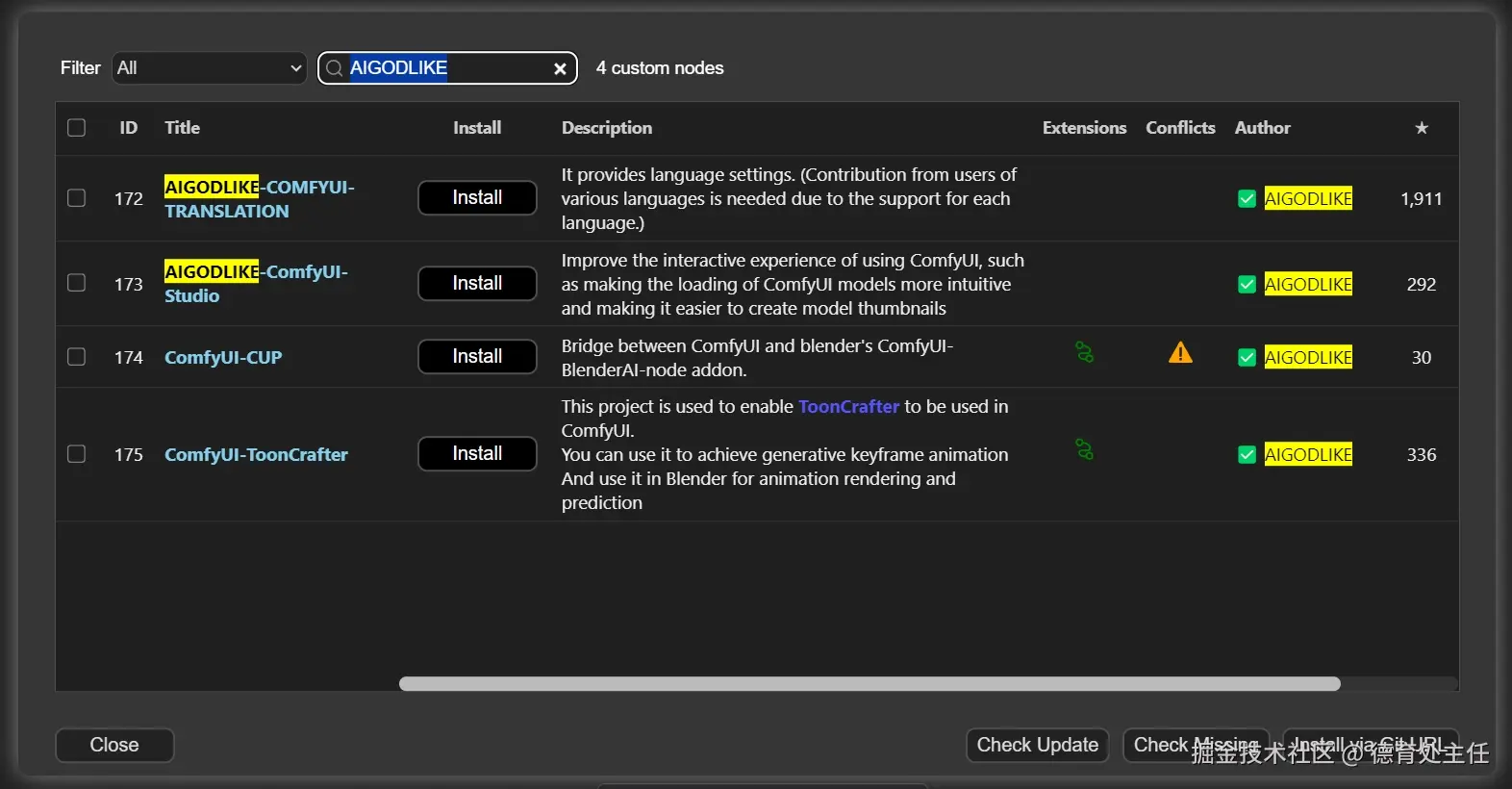Sort the table by ID column
The image size is (1512, 789).
coord(129,128)
